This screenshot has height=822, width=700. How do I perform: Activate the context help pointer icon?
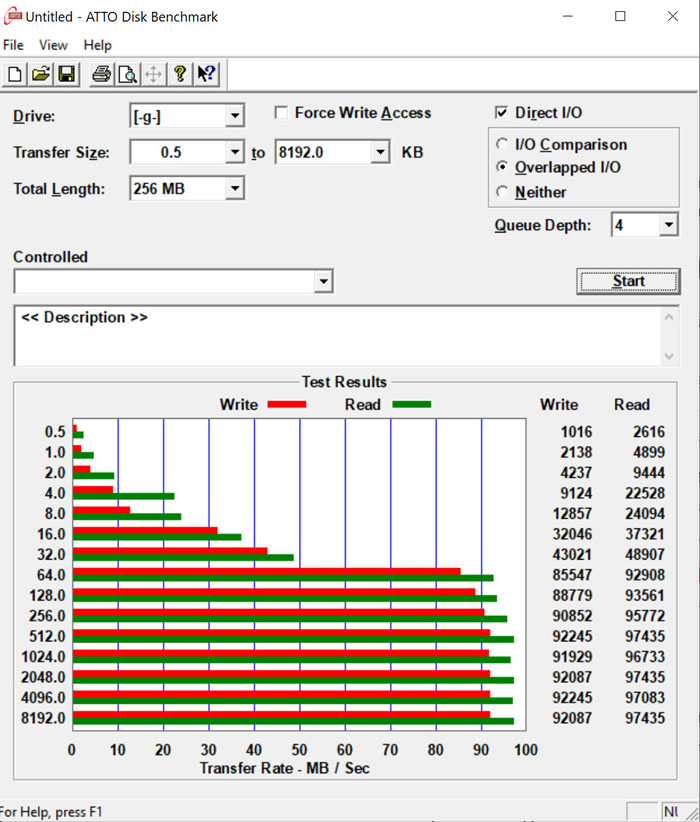206,74
